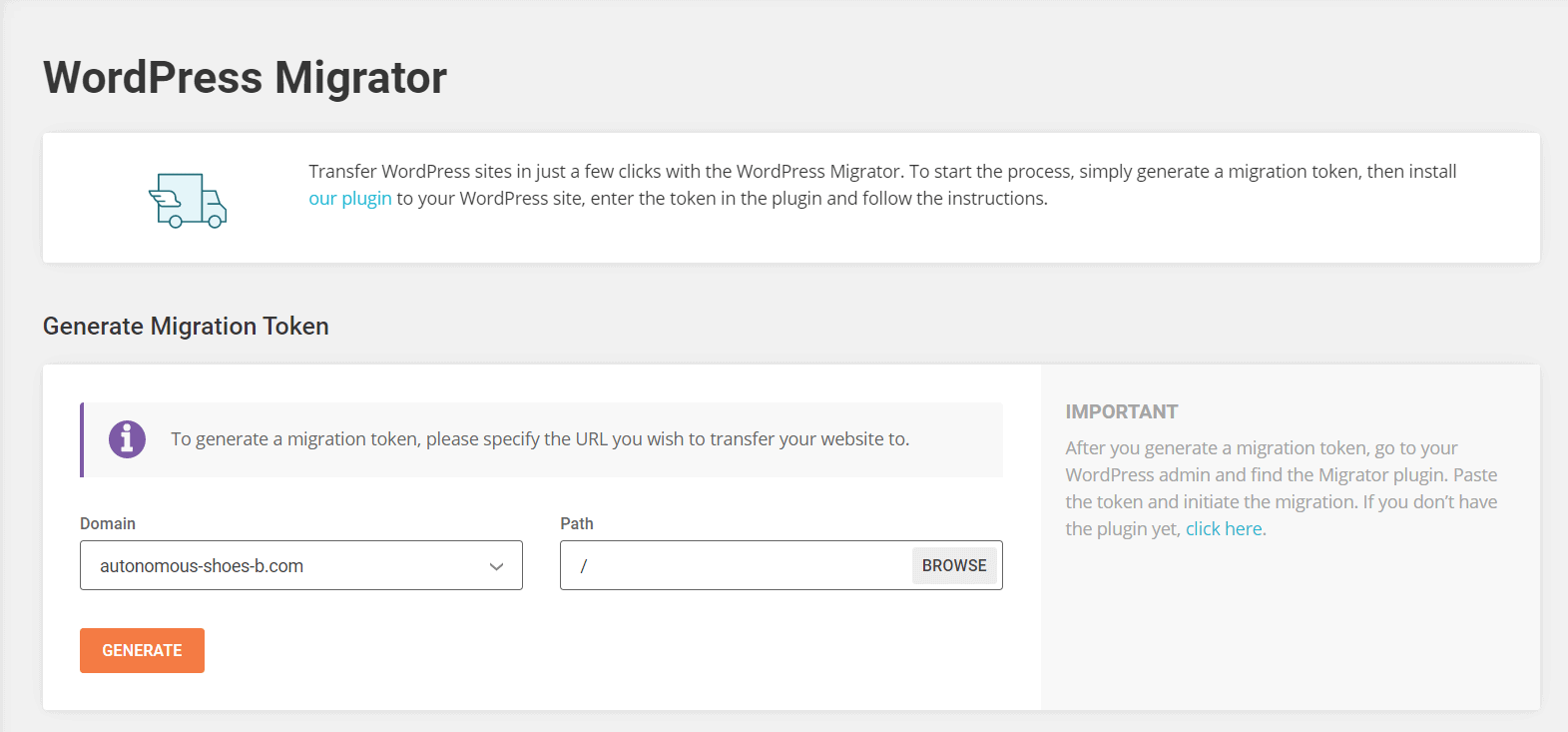Image resolution: width=1568 pixels, height=732 pixels.
Task: Click the 'To generate a migration token' notice text
Action: [540, 438]
